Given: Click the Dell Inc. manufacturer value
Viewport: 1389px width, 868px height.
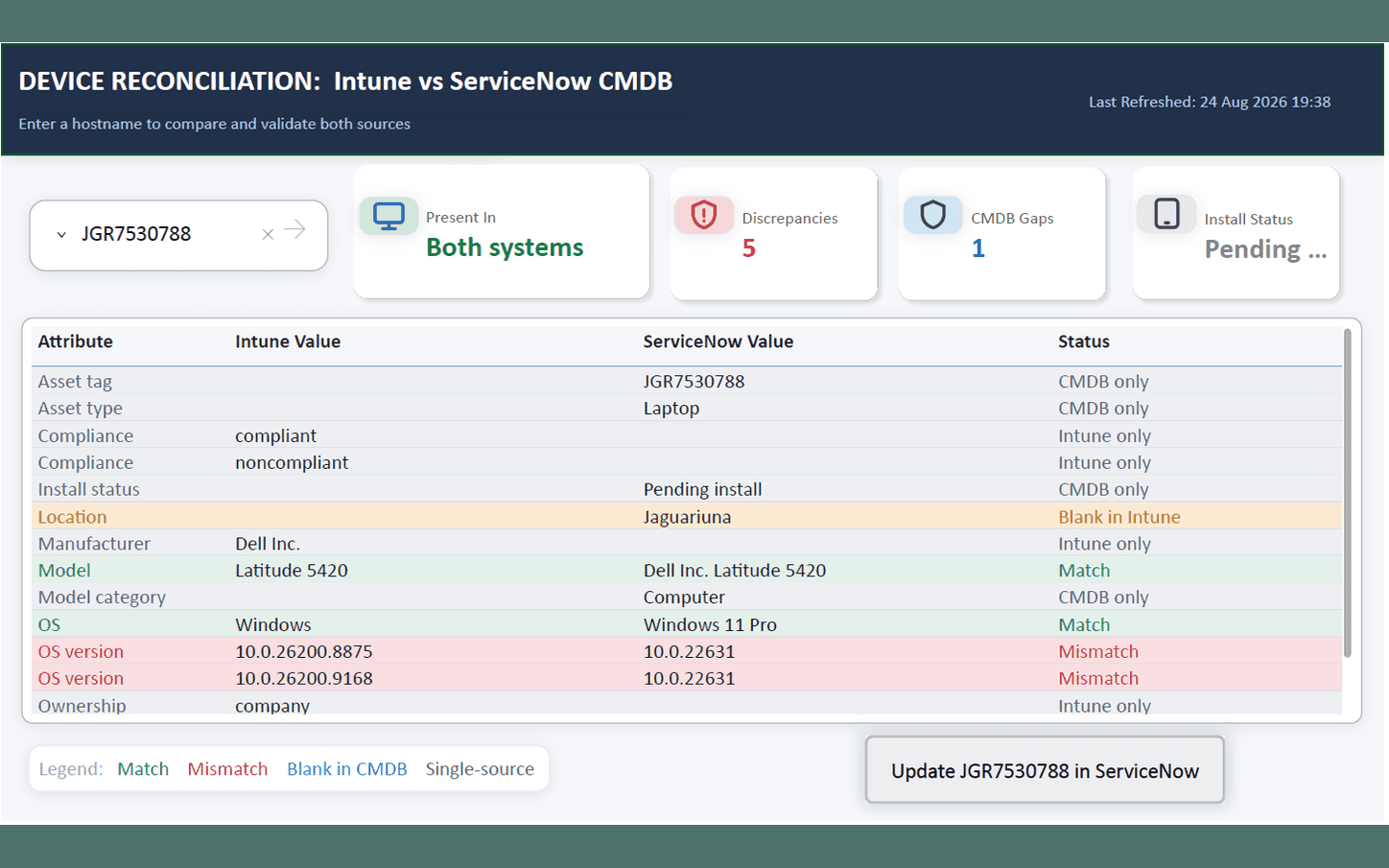Looking at the screenshot, I should coord(268,544).
